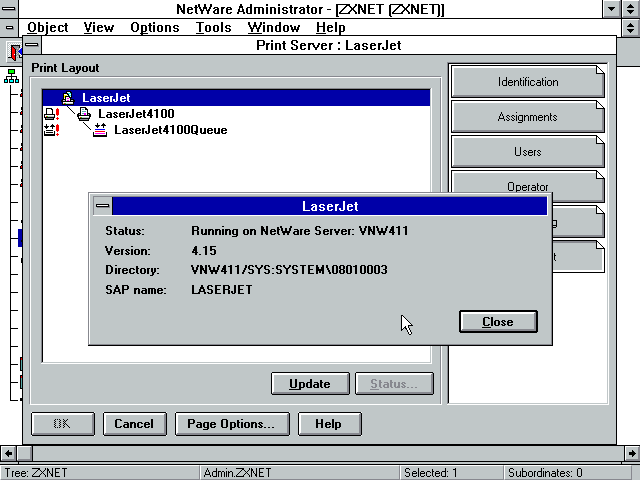640x480 pixels.
Task: Click 'Tree: ZXNET' in the status bar
Action: 36,473
